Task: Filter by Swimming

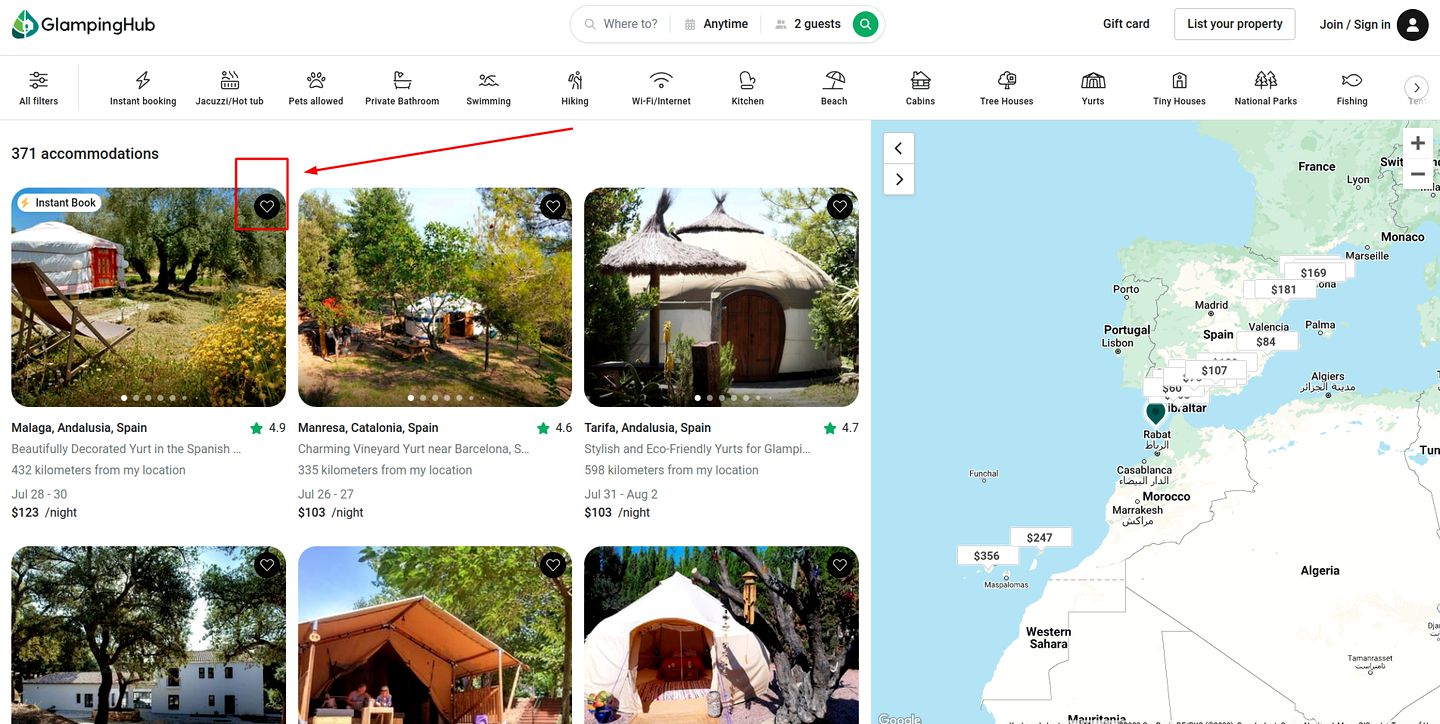Action: click(x=488, y=88)
